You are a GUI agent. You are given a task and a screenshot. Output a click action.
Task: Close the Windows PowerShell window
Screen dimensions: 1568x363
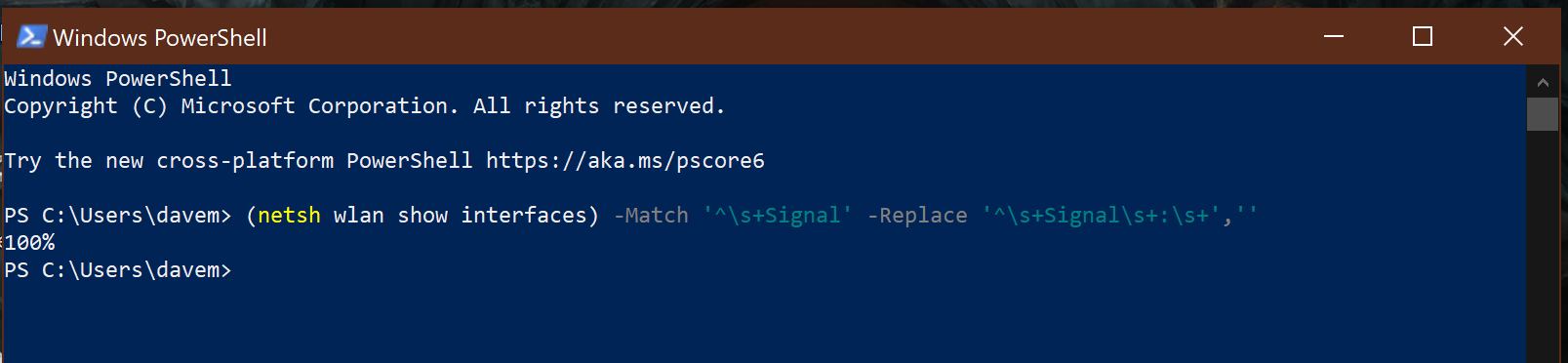(1513, 36)
